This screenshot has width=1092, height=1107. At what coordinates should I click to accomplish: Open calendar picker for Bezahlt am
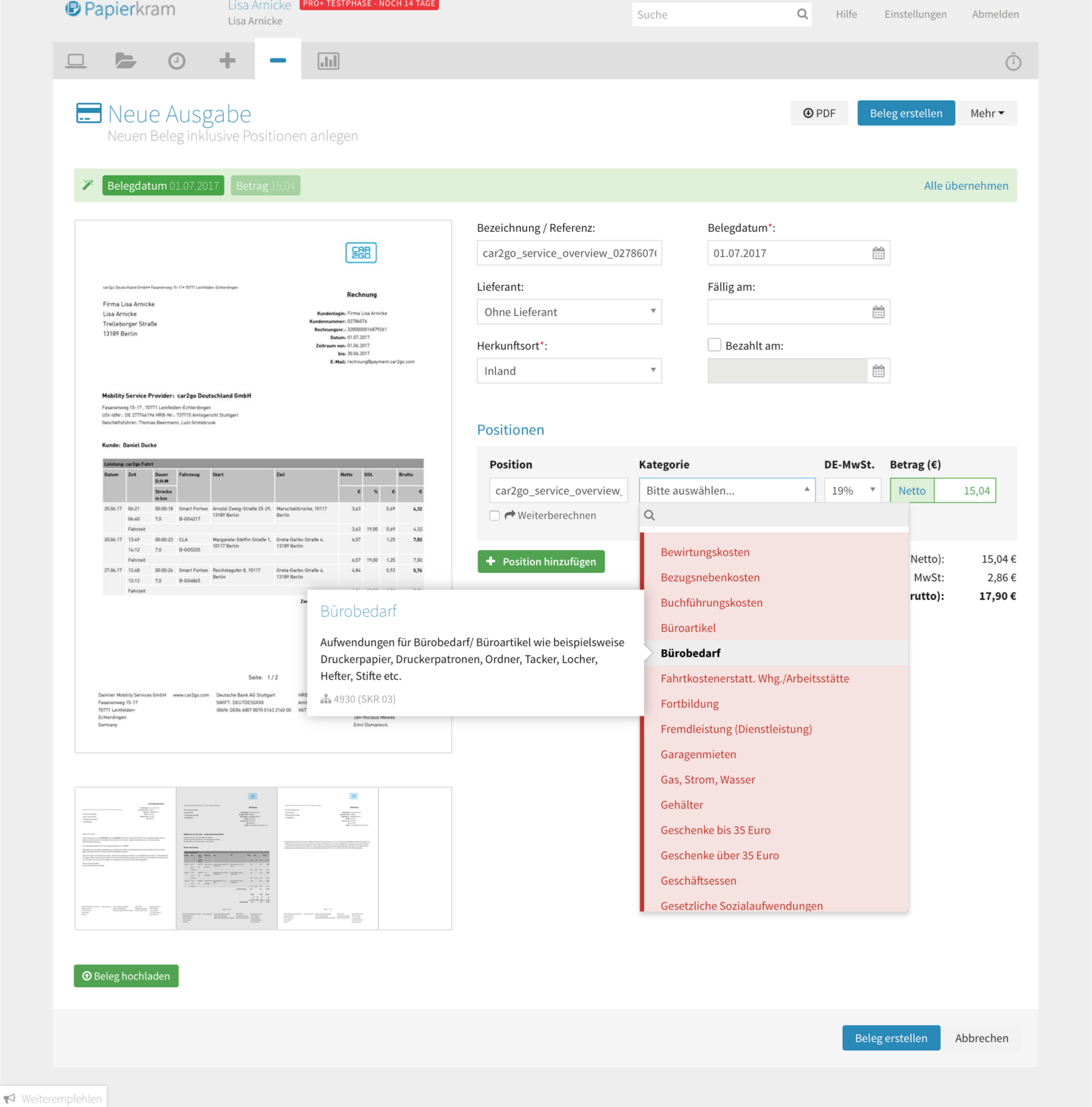click(x=878, y=371)
